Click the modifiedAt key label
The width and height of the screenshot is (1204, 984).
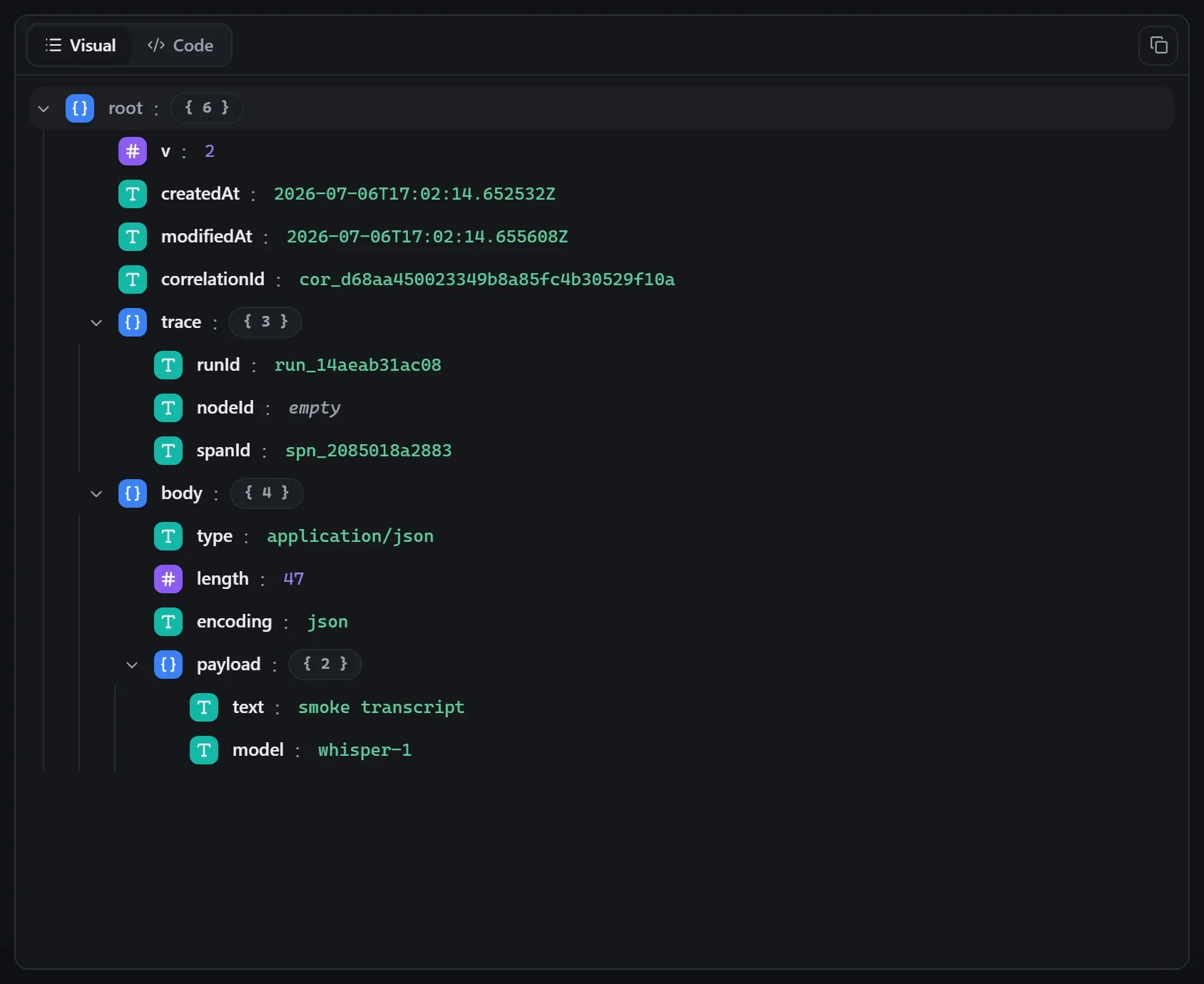[207, 237]
